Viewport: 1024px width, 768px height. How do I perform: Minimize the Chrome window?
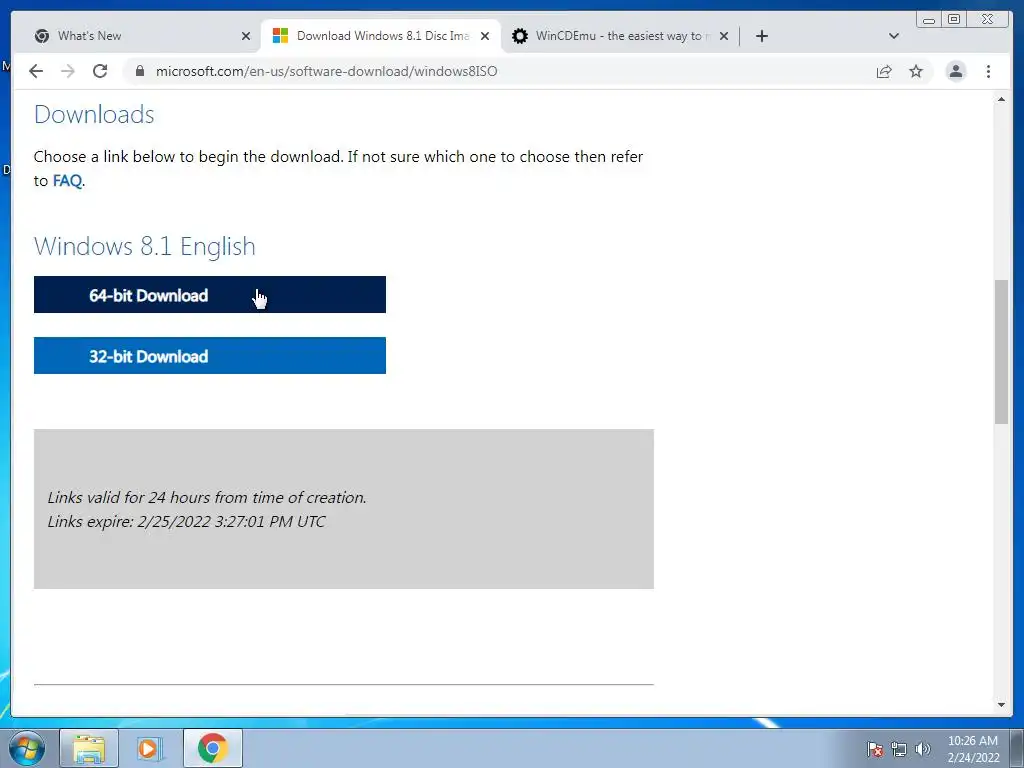point(929,20)
